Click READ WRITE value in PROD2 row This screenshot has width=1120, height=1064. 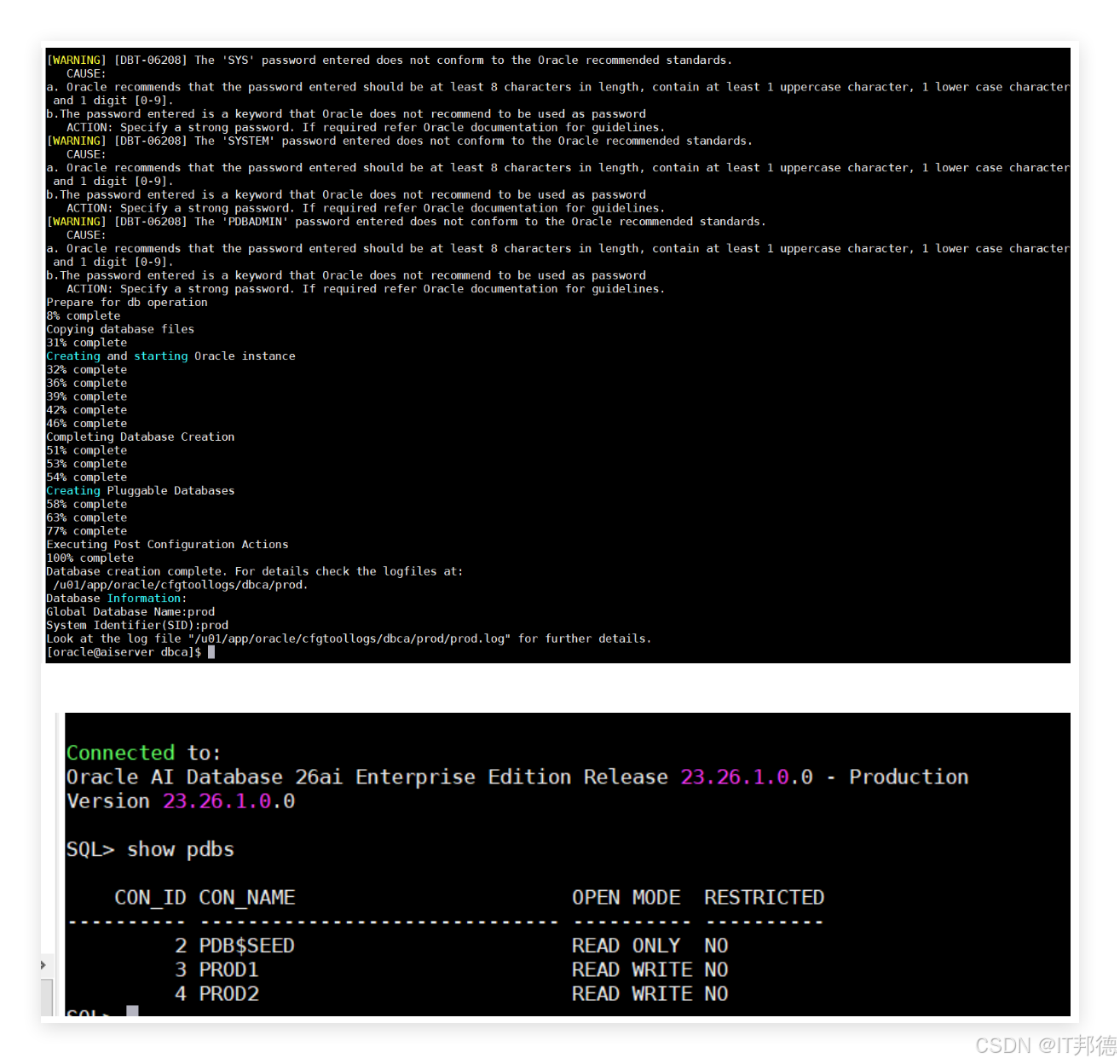(632, 994)
